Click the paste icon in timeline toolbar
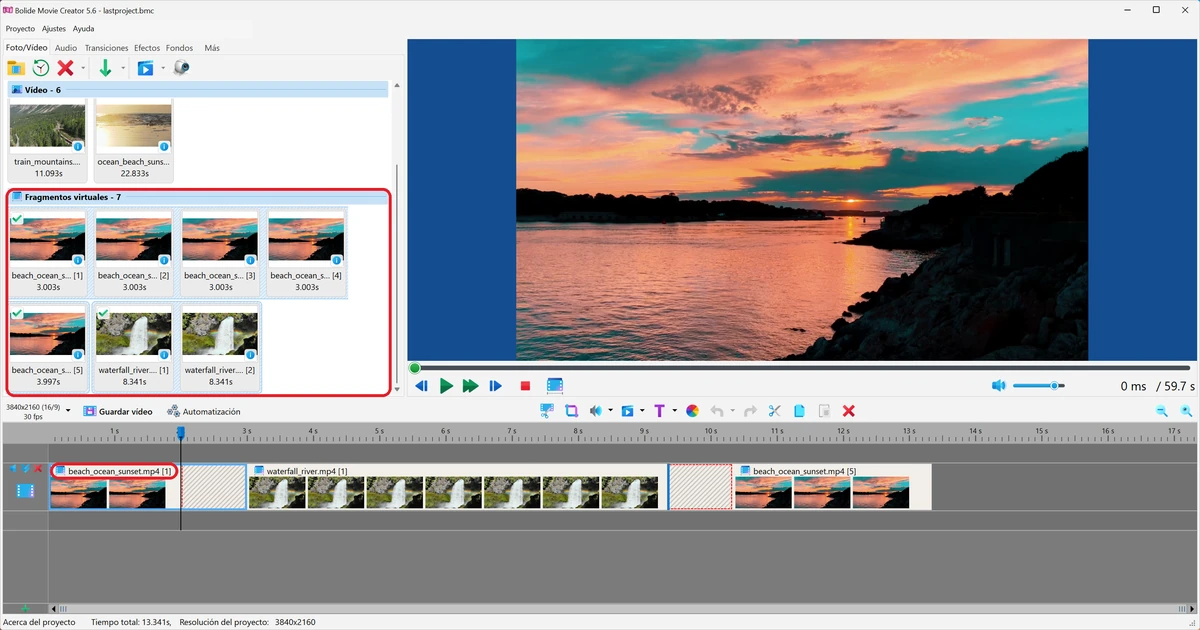Screen dimensions: 1200x630 [824, 411]
